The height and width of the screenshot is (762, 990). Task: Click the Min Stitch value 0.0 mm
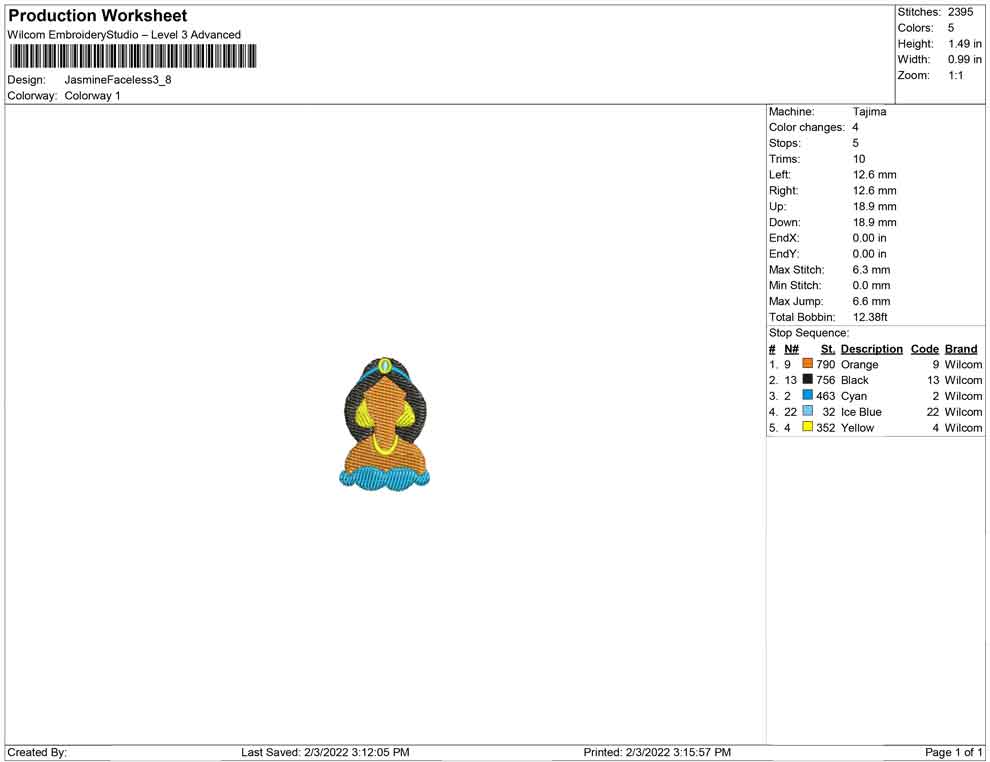coord(871,285)
